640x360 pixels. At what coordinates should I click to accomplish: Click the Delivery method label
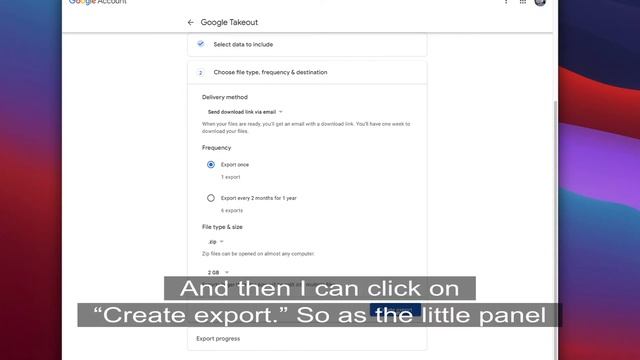tap(224, 97)
